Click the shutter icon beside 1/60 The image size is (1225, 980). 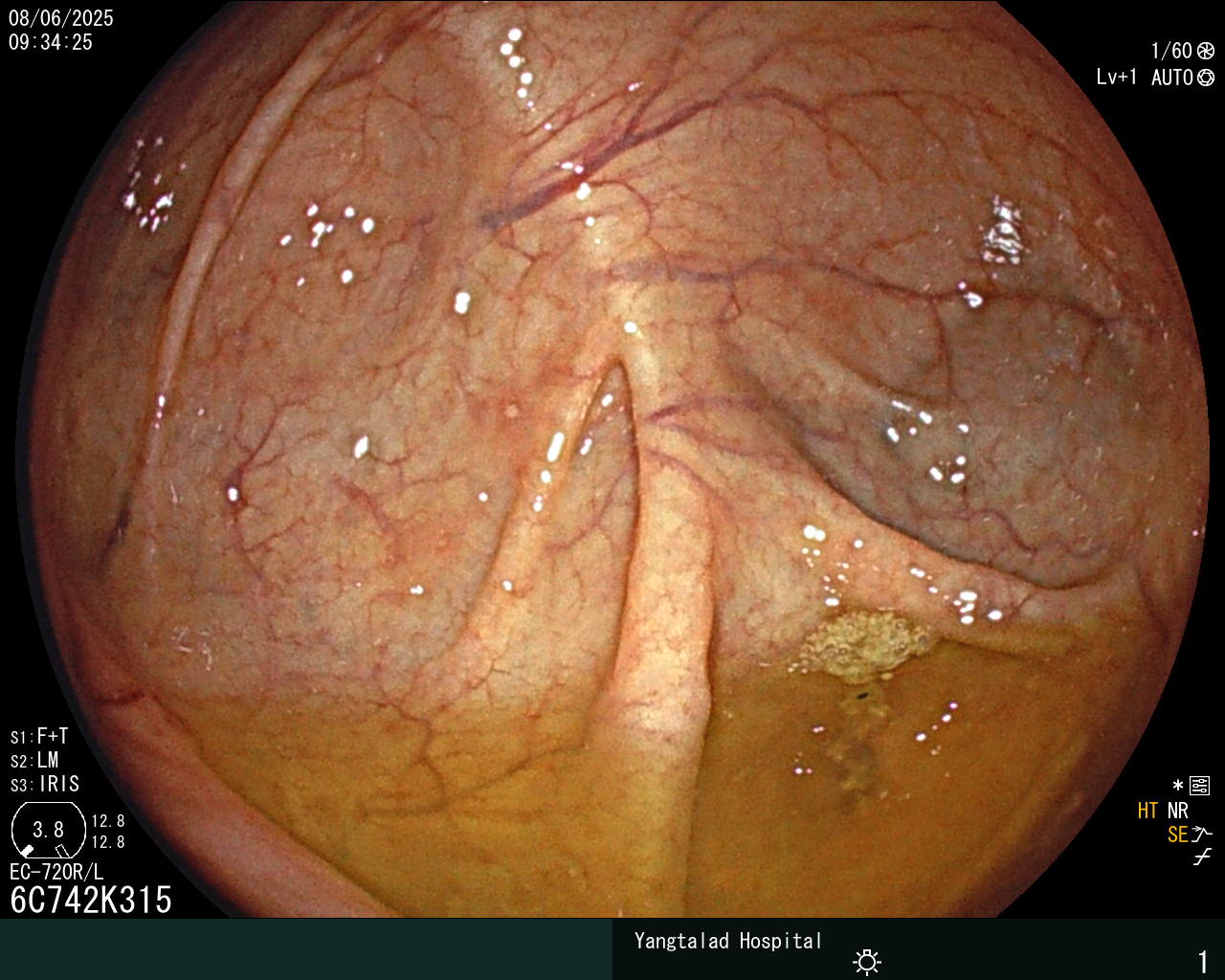1205,51
